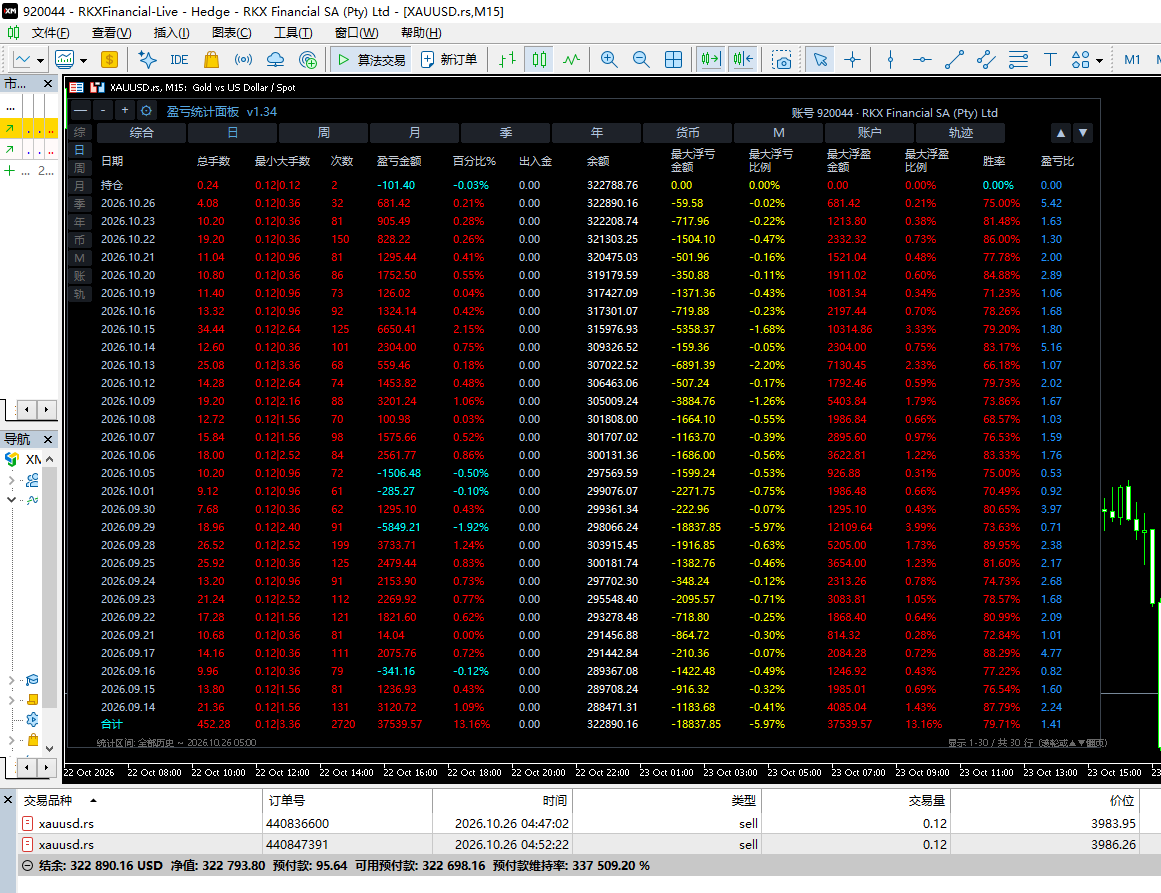Click the 新订单 new order button
This screenshot has width=1161, height=893.
coord(449,60)
